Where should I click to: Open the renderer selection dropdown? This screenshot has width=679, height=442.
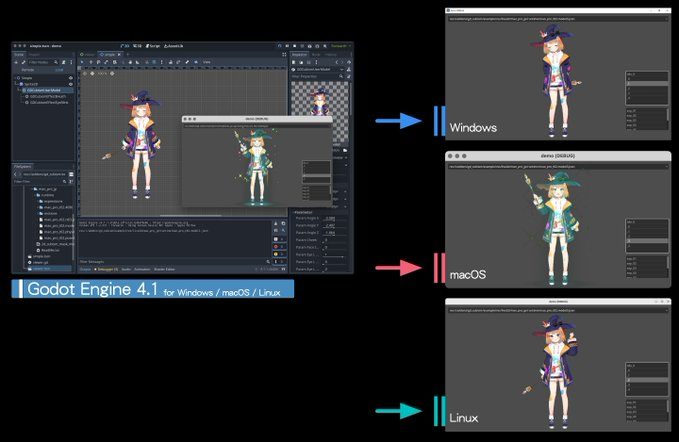(x=340, y=46)
